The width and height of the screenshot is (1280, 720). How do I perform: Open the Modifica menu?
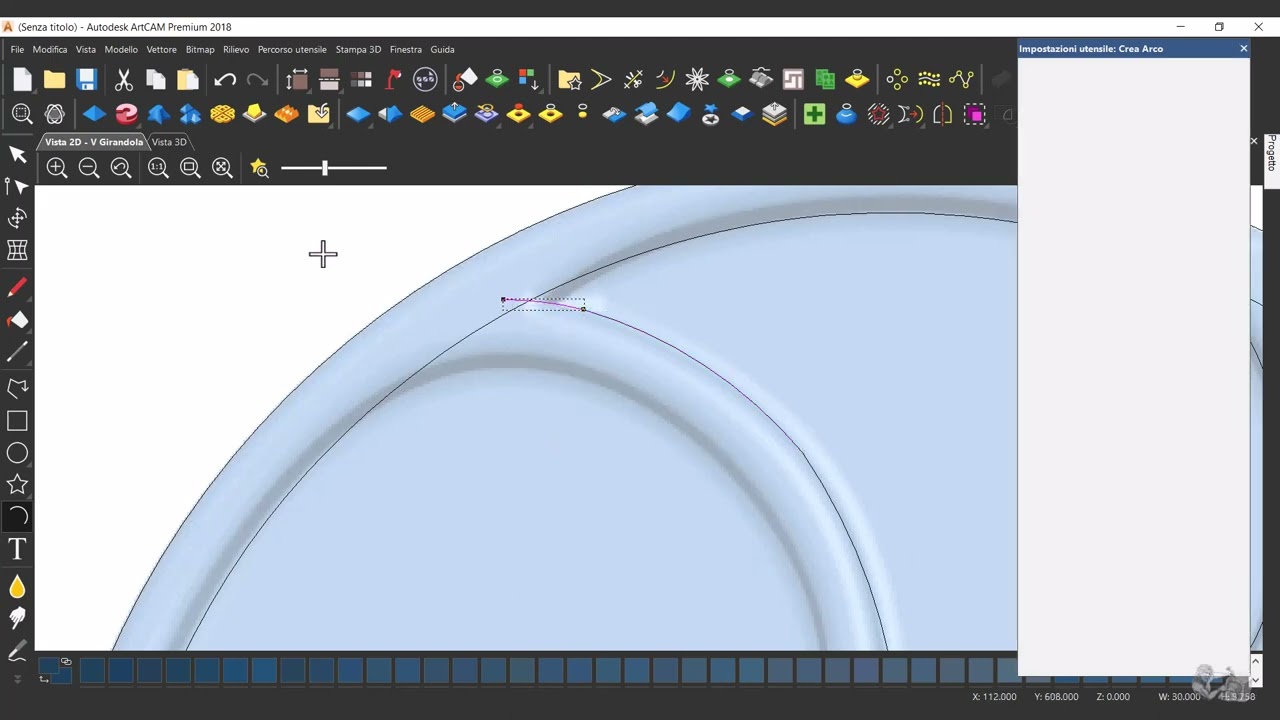pos(50,49)
